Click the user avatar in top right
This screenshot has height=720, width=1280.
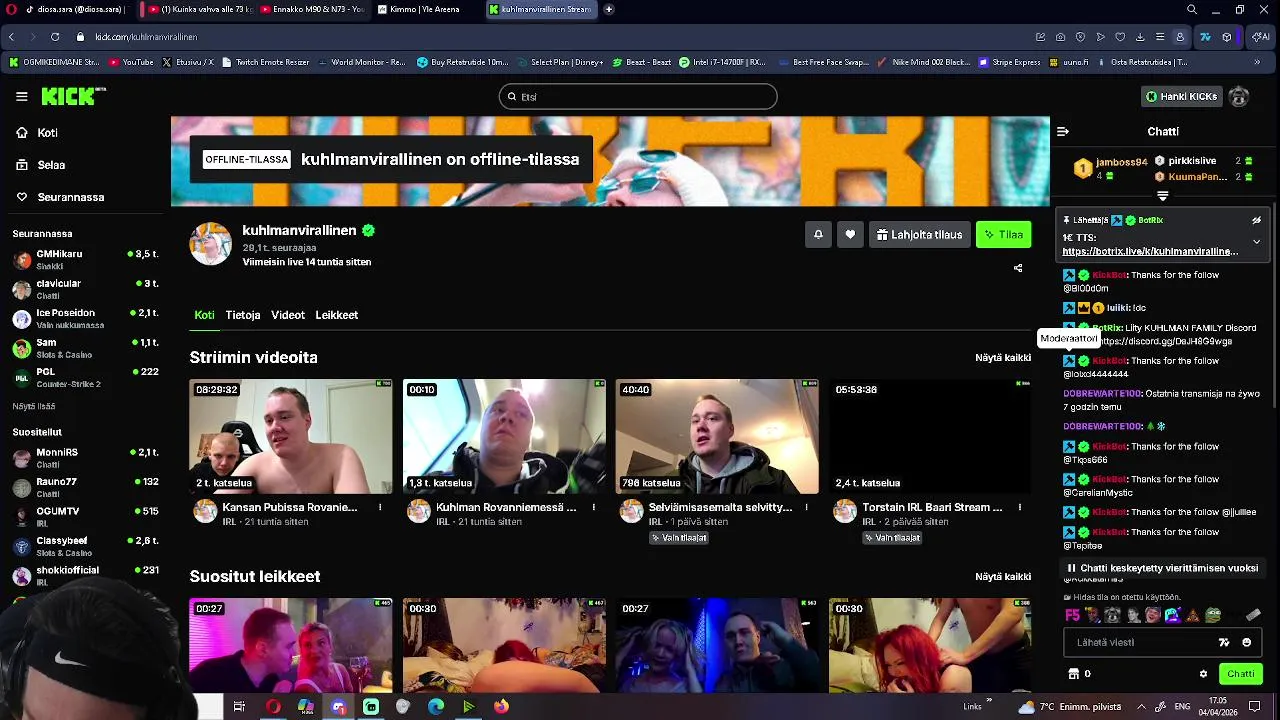(x=1239, y=96)
